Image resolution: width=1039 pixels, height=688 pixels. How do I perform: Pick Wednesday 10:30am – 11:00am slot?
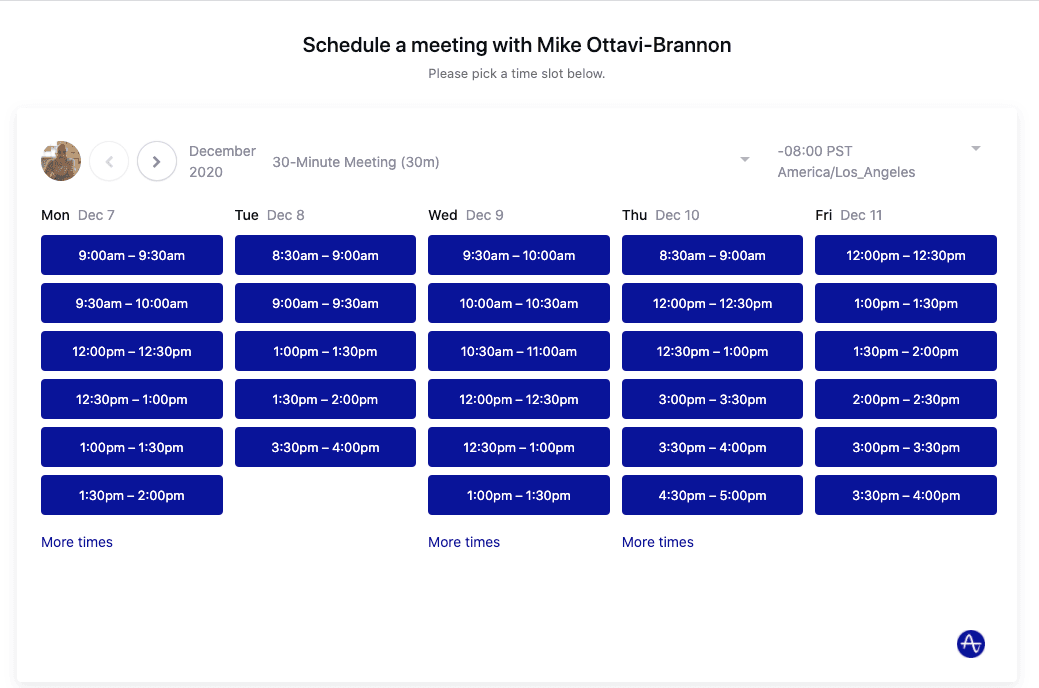pyautogui.click(x=518, y=351)
